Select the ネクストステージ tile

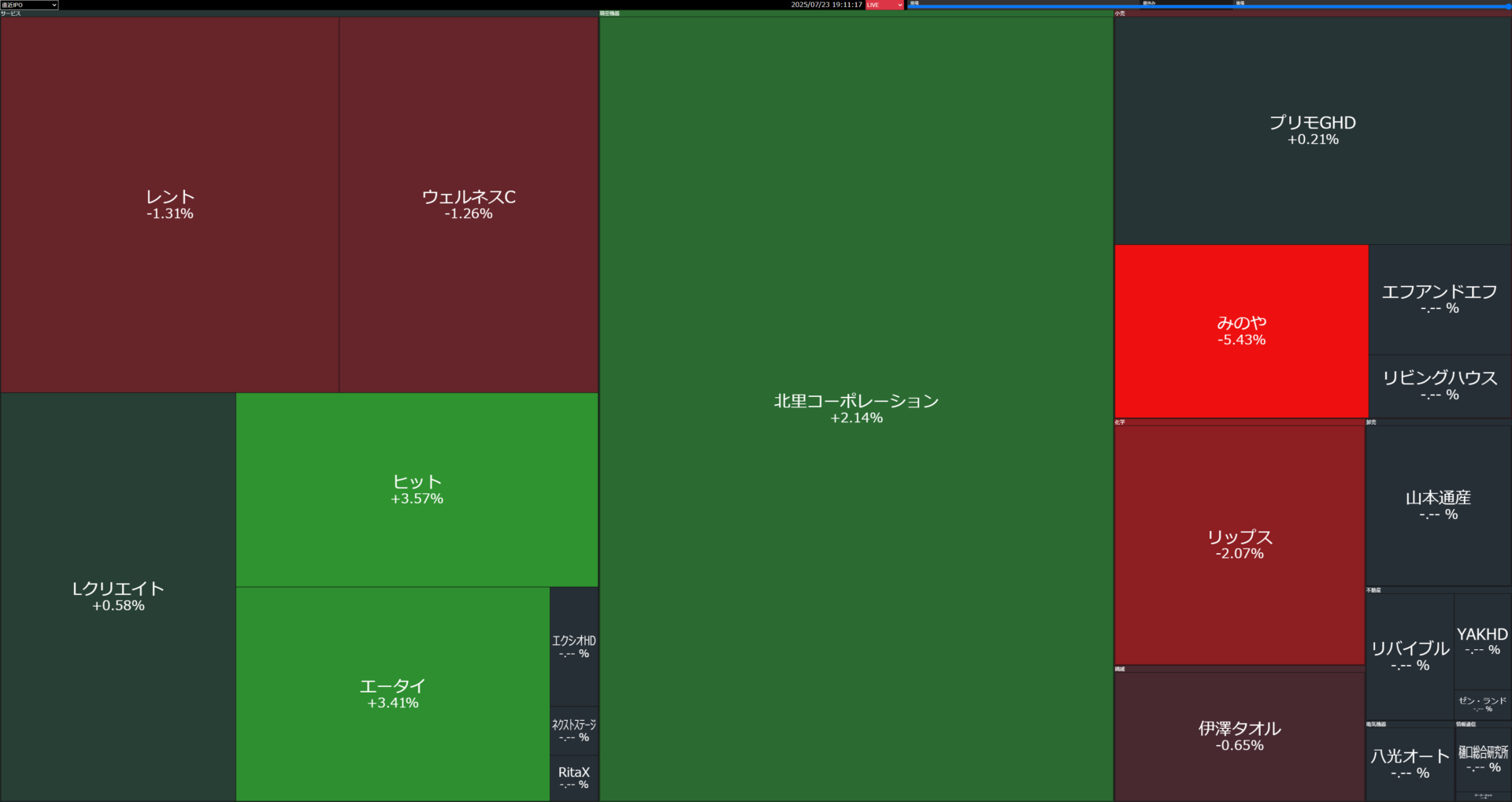(574, 731)
